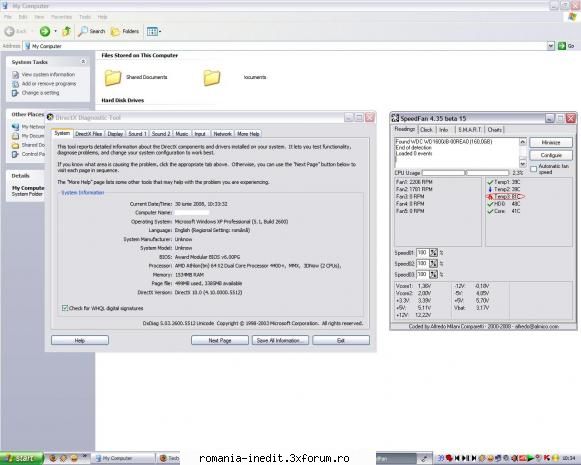This screenshot has height=465, width=581.
Task: Click the first CPU Usage bar
Action: [x=443, y=173]
